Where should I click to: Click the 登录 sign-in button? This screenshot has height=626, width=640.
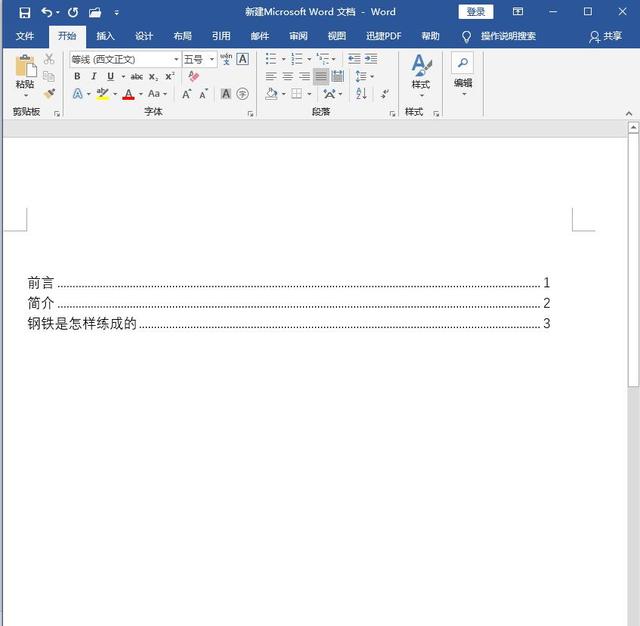476,12
